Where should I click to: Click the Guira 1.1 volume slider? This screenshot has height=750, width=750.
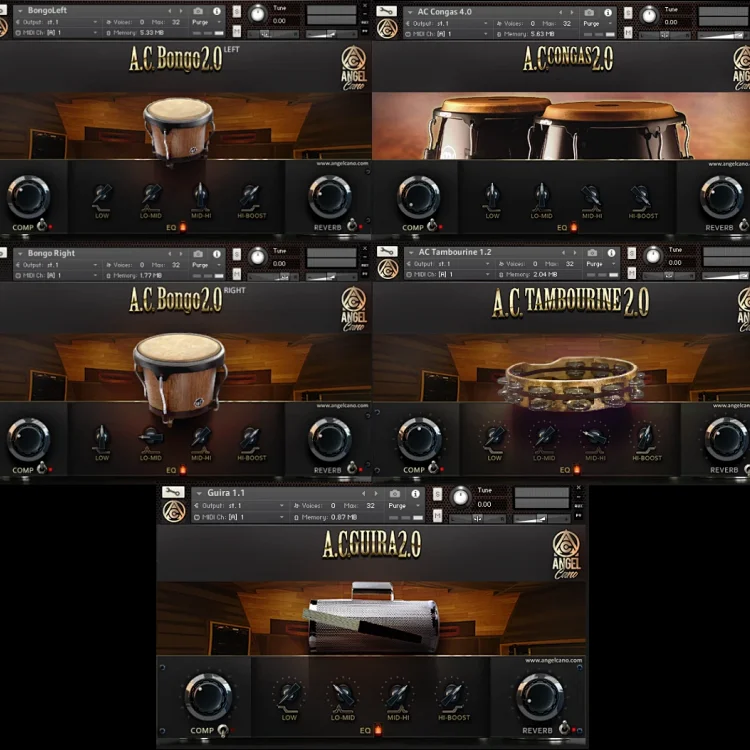coord(541,518)
